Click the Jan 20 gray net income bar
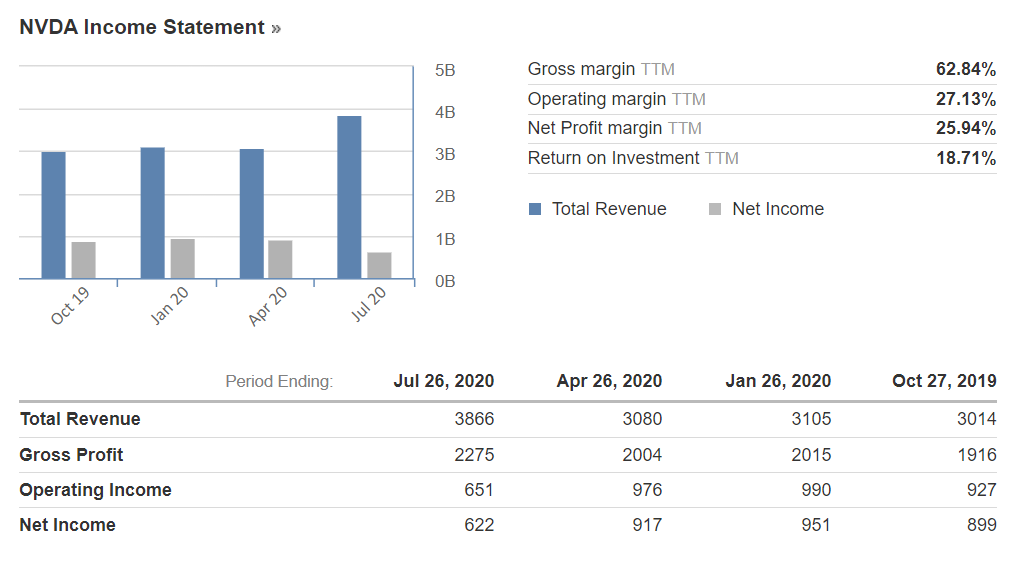This screenshot has width=1014, height=569. pos(182,258)
